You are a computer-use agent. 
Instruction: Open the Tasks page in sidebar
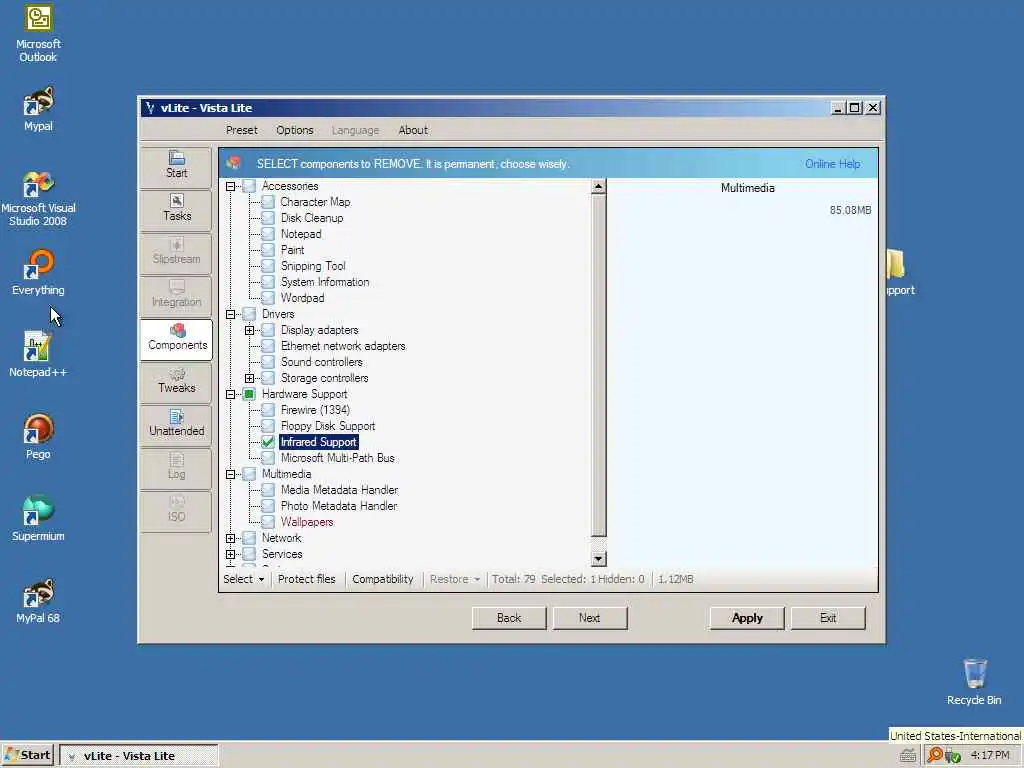click(x=176, y=209)
